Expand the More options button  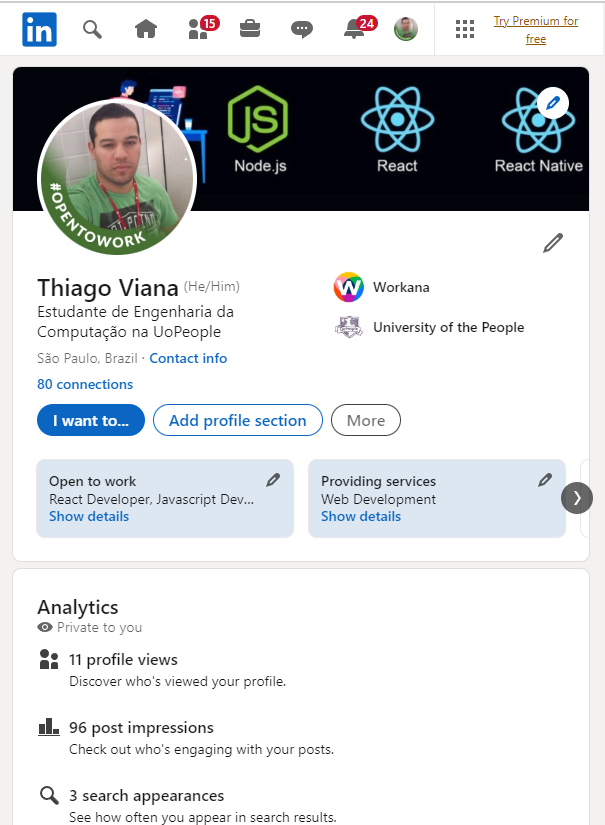365,421
